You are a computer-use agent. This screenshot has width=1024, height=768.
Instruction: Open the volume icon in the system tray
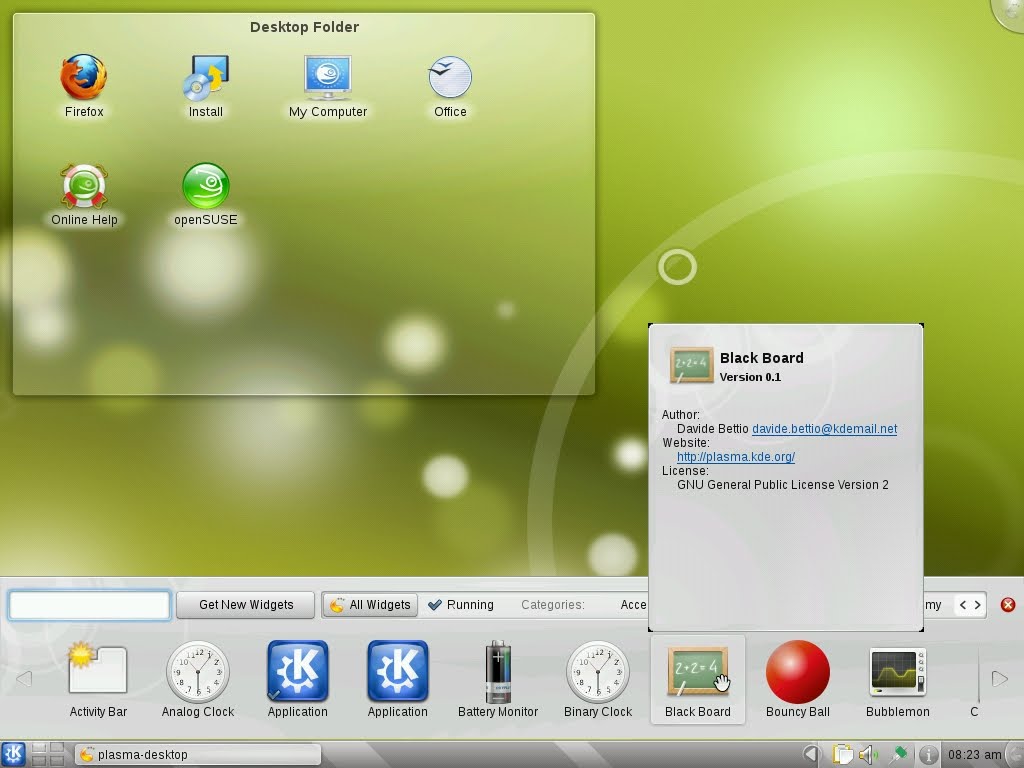pos(868,754)
